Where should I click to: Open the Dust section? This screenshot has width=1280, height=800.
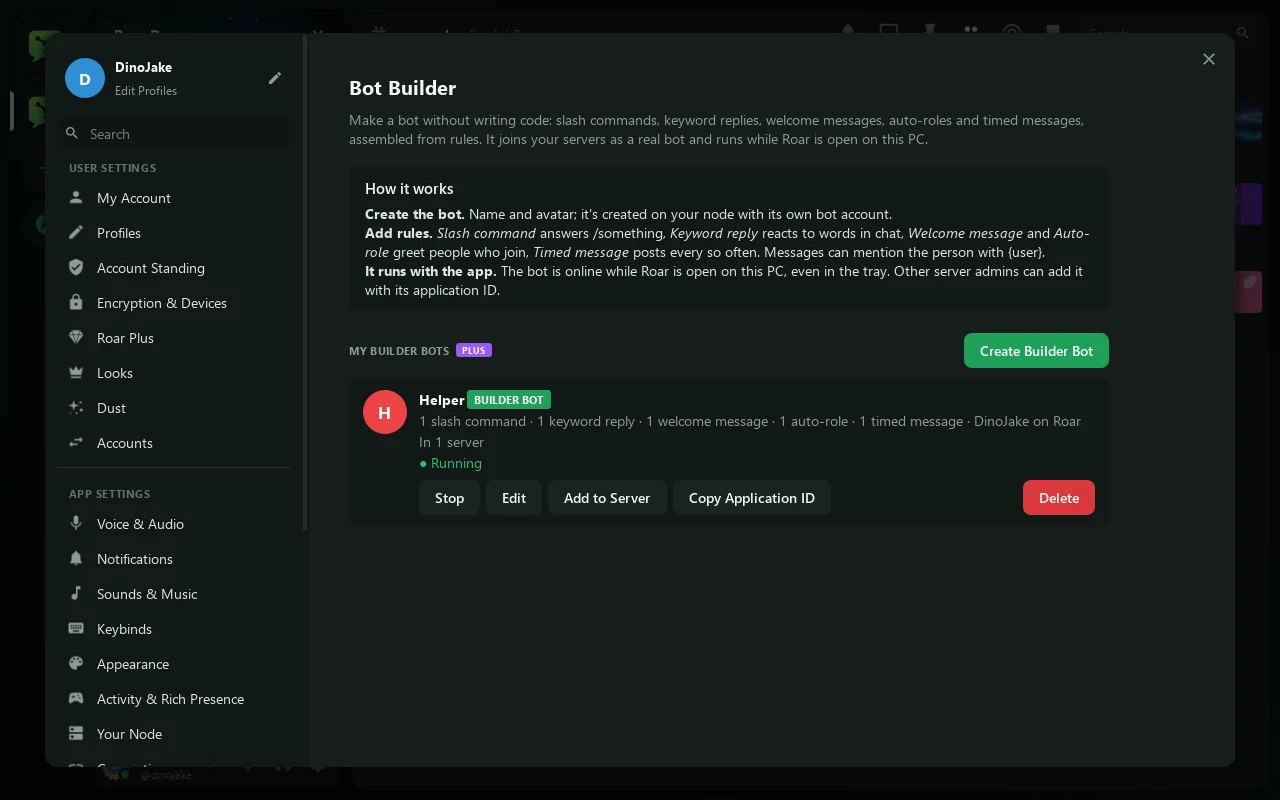coord(174,408)
